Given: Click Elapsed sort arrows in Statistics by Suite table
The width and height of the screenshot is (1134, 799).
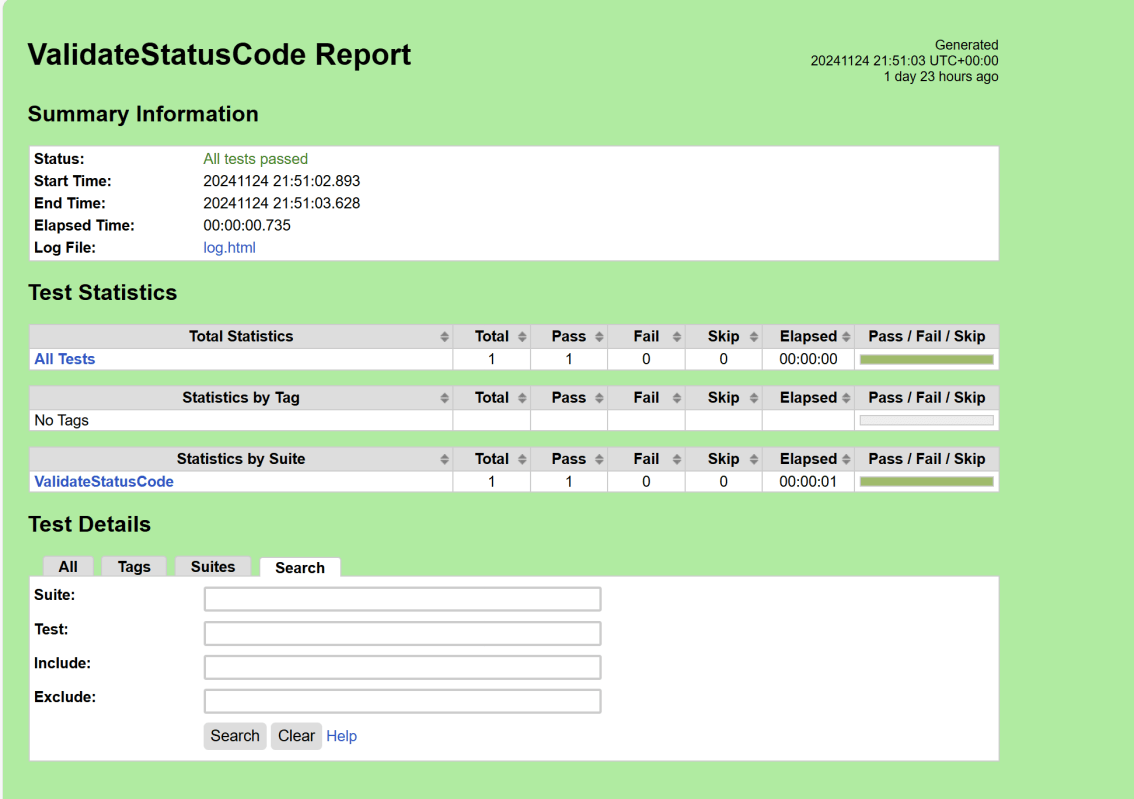Looking at the screenshot, I should point(846,459).
